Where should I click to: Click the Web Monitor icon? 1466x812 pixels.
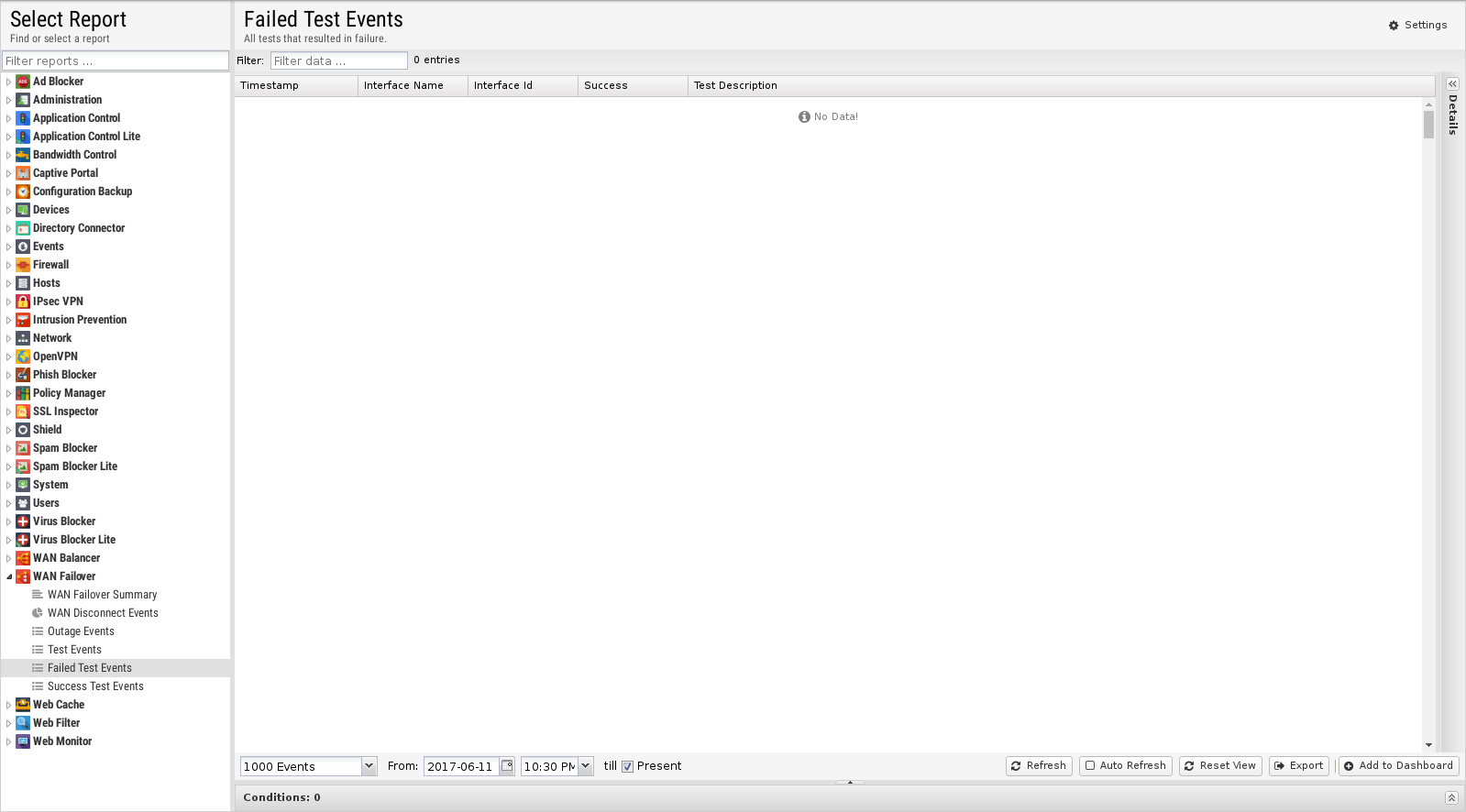point(23,741)
